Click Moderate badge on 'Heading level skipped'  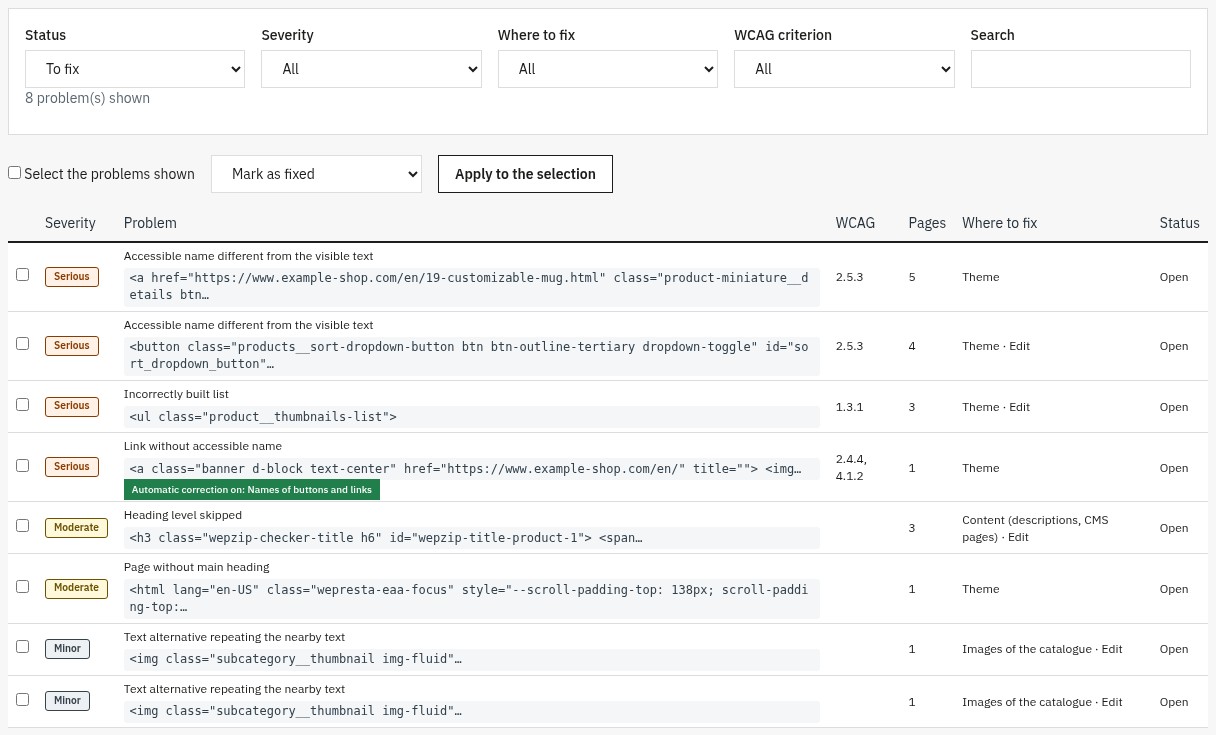tap(76, 528)
